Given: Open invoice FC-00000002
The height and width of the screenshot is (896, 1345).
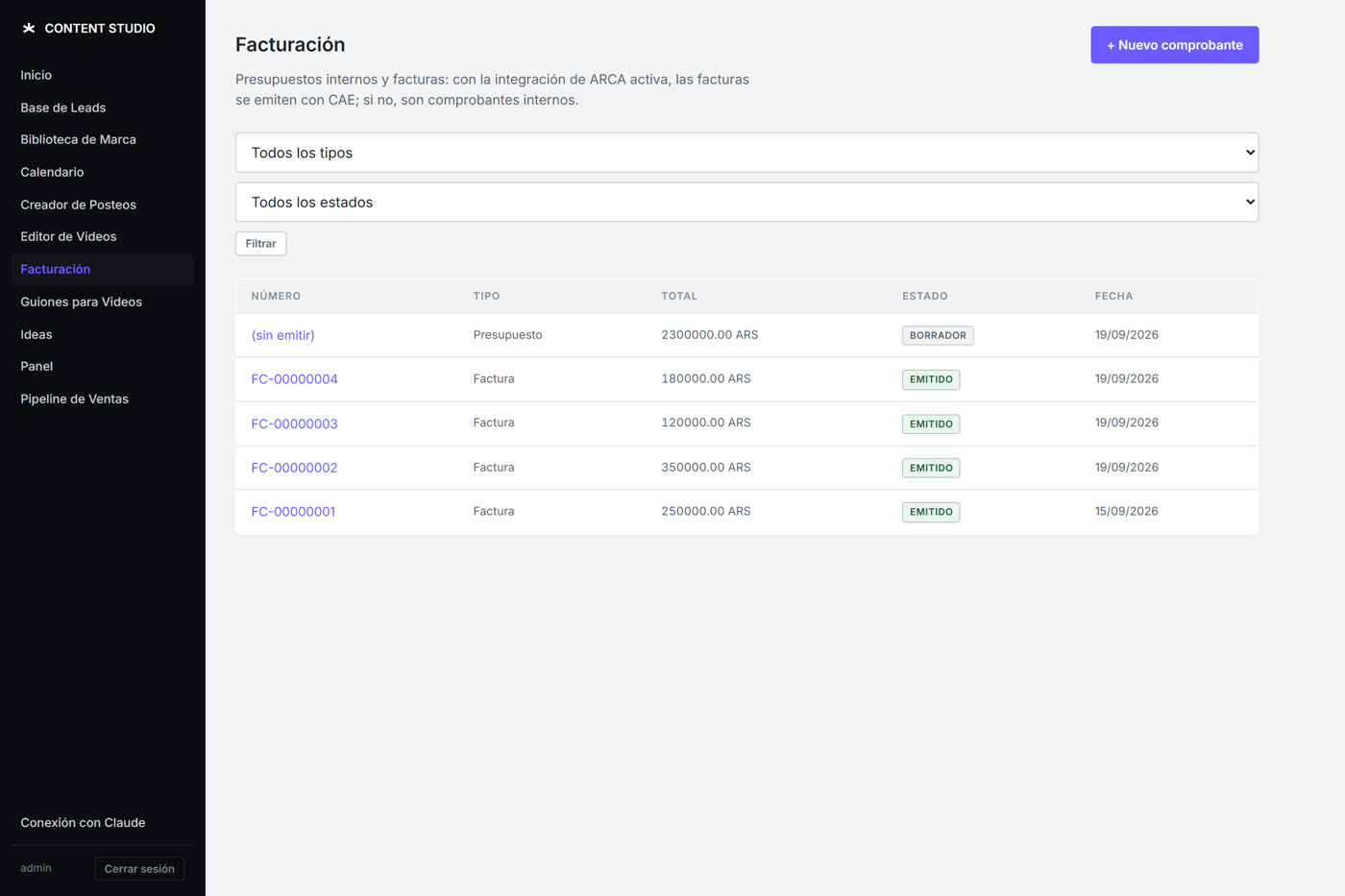Looking at the screenshot, I should click(294, 468).
